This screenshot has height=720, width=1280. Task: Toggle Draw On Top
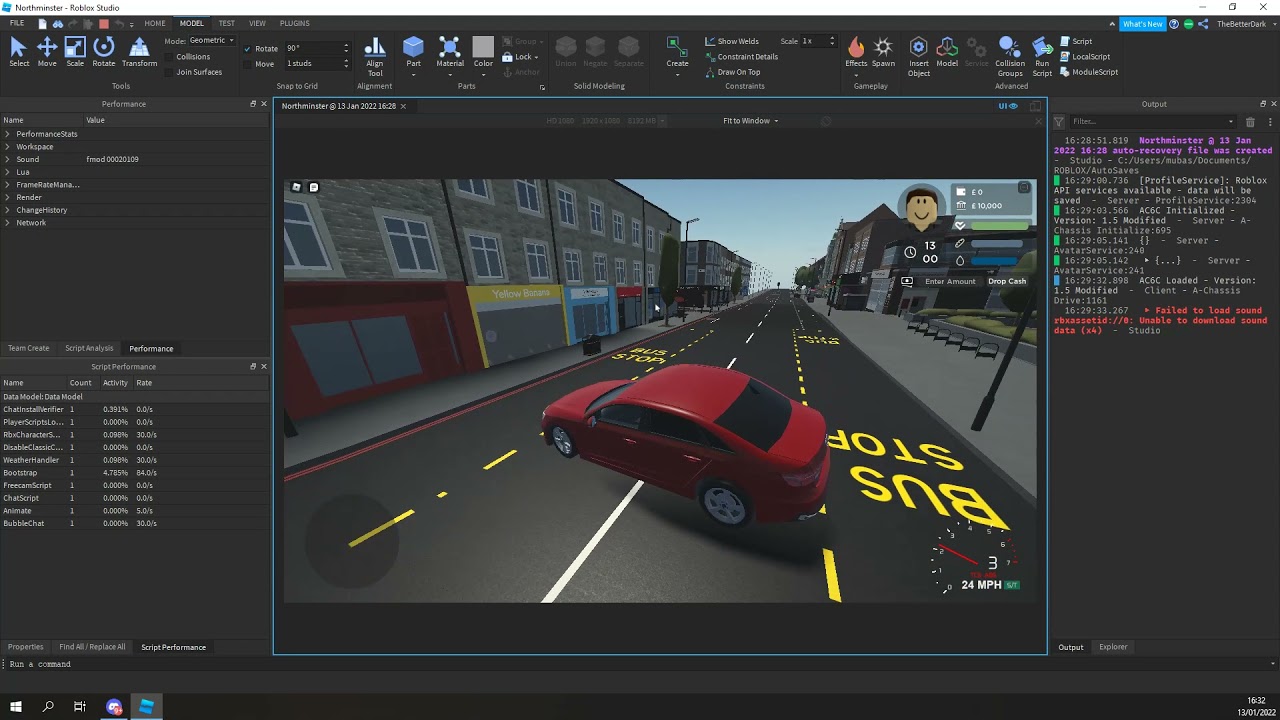coord(732,72)
